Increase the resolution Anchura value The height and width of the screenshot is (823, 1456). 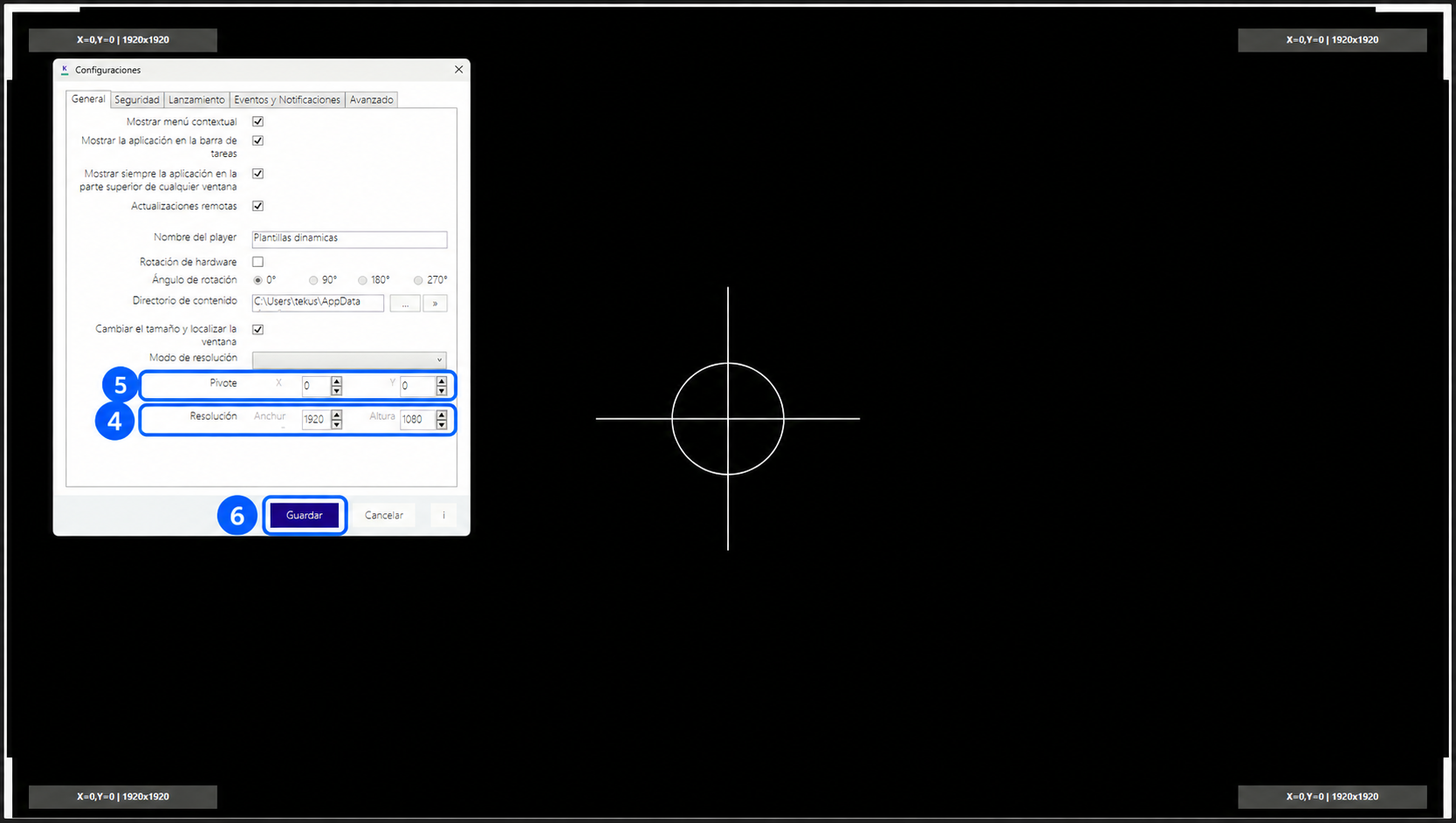pos(337,415)
